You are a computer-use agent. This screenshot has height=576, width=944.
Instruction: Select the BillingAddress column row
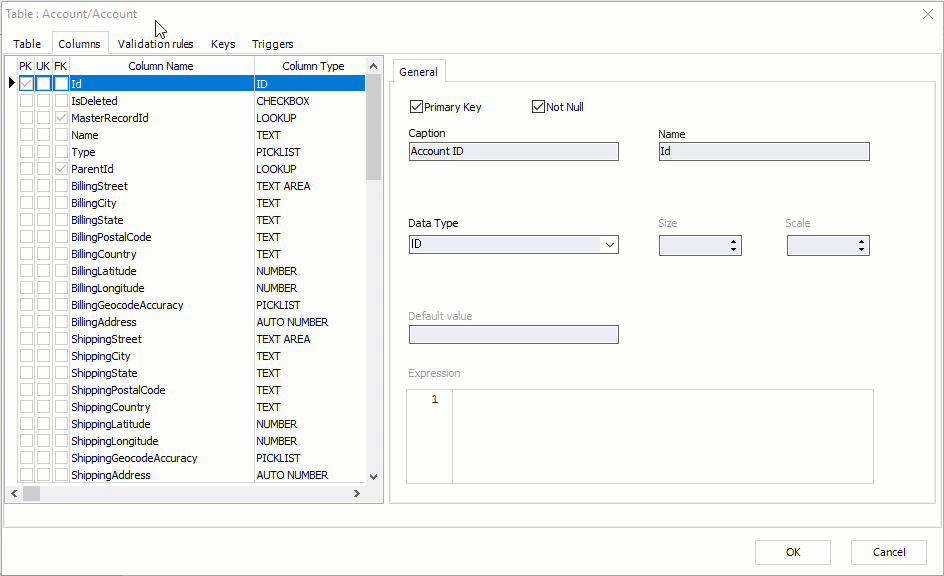point(191,322)
